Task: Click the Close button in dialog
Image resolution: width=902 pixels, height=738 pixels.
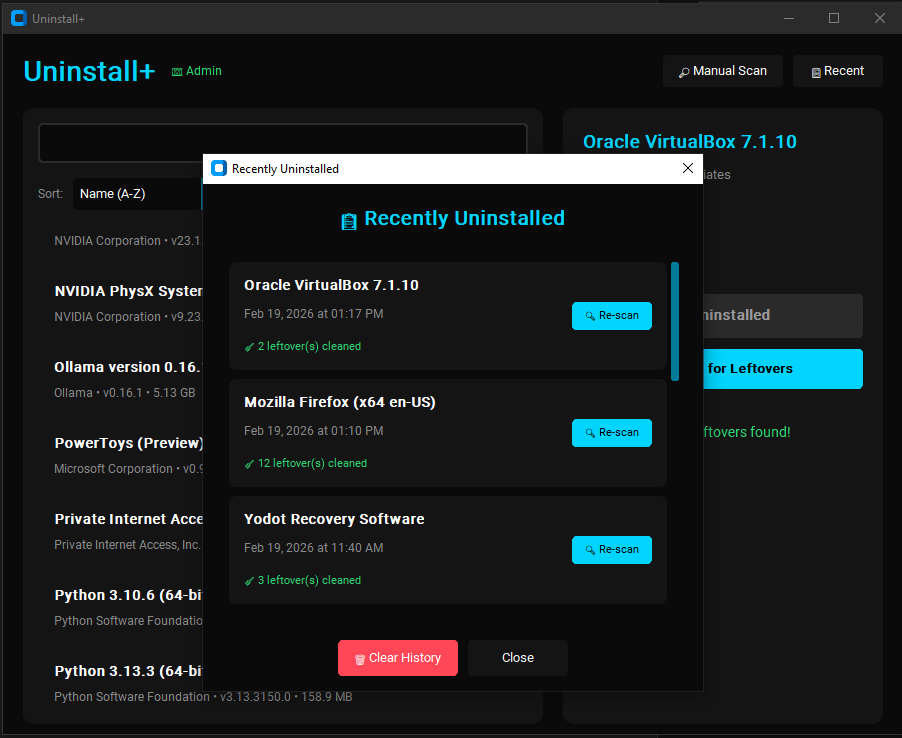Action: [518, 658]
